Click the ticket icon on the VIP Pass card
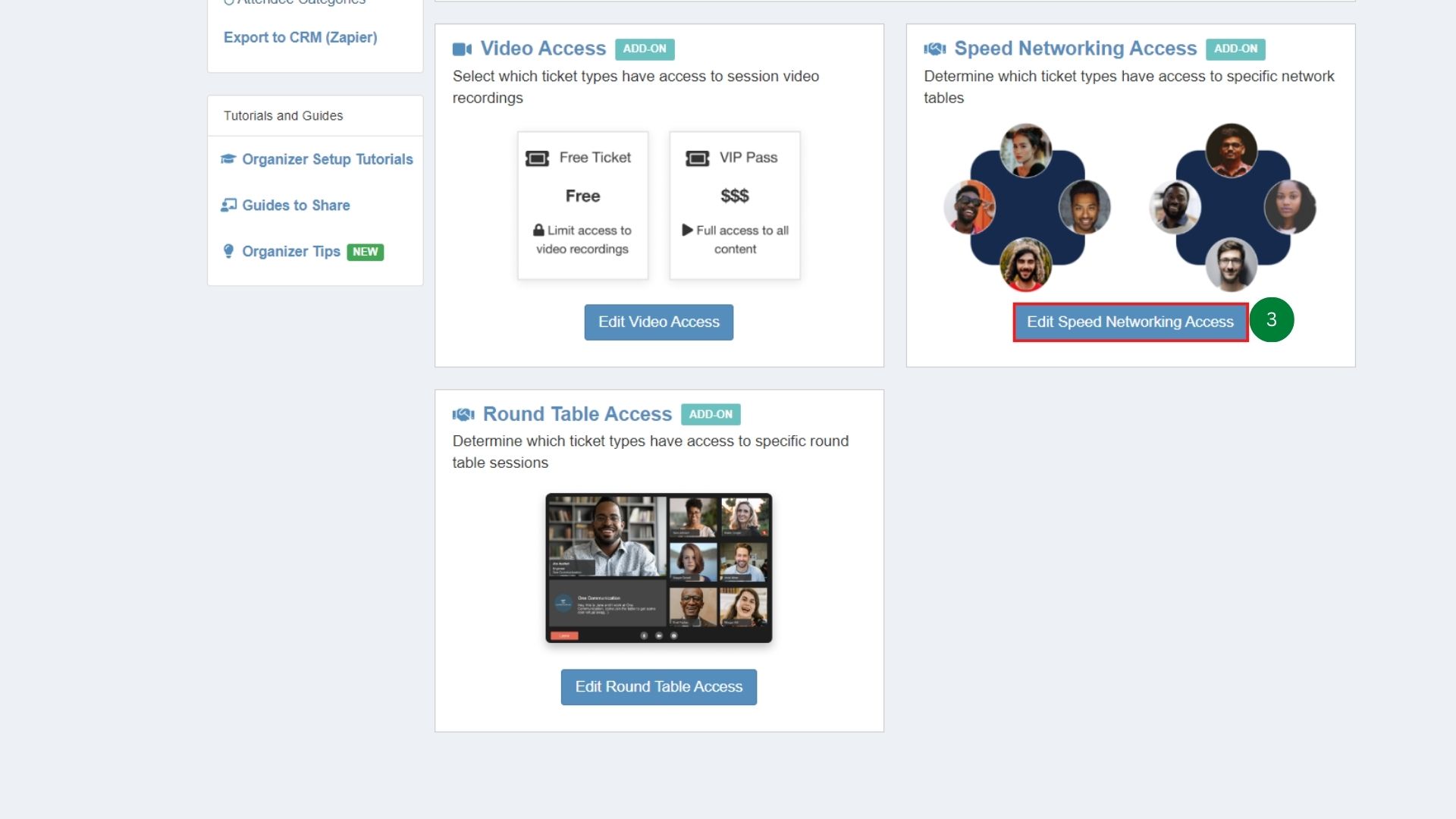This screenshot has height=819, width=1456. [x=697, y=157]
